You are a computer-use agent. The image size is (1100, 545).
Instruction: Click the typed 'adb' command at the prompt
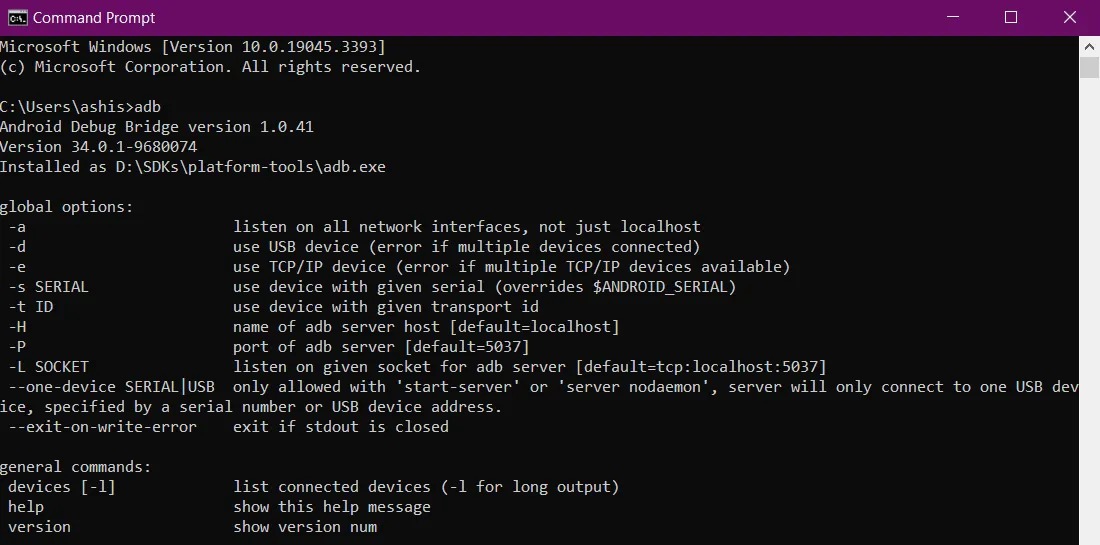[x=147, y=107]
